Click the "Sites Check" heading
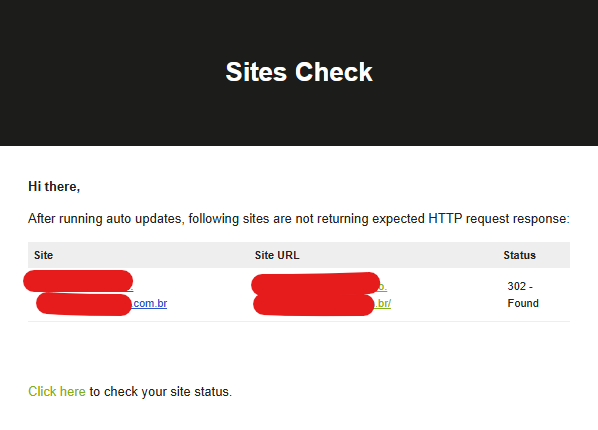598x430 pixels. click(x=299, y=72)
